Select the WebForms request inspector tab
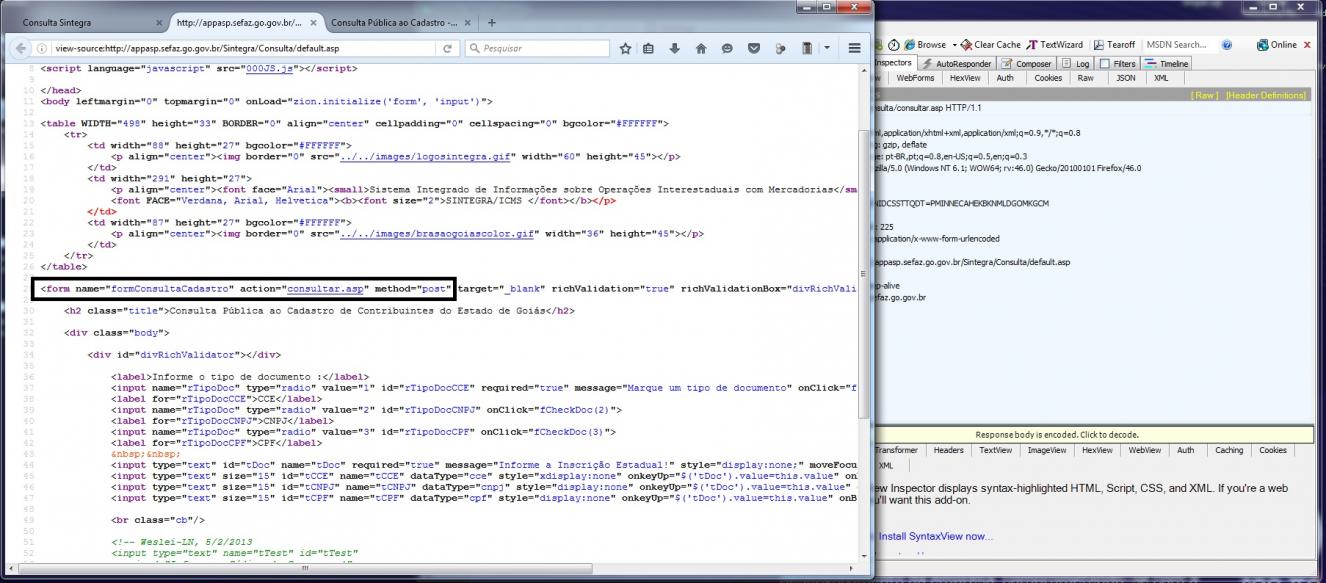1326x583 pixels. [x=915, y=78]
